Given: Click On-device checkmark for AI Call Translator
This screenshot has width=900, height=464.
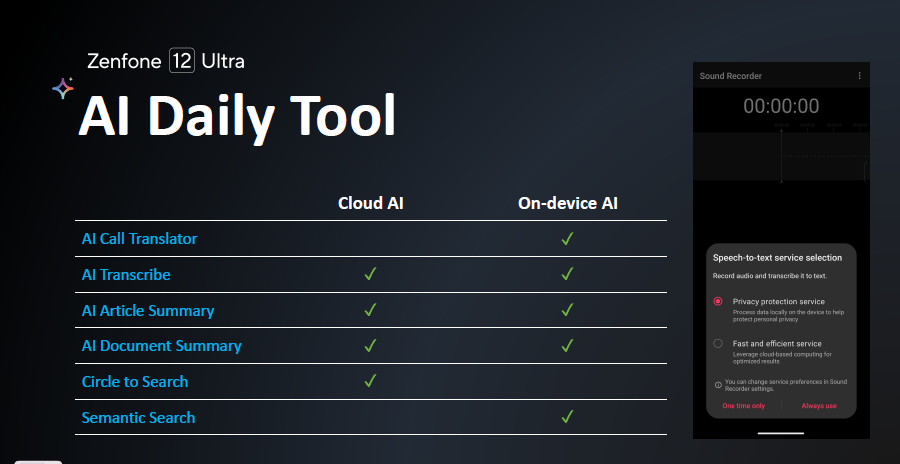Looking at the screenshot, I should [567, 239].
